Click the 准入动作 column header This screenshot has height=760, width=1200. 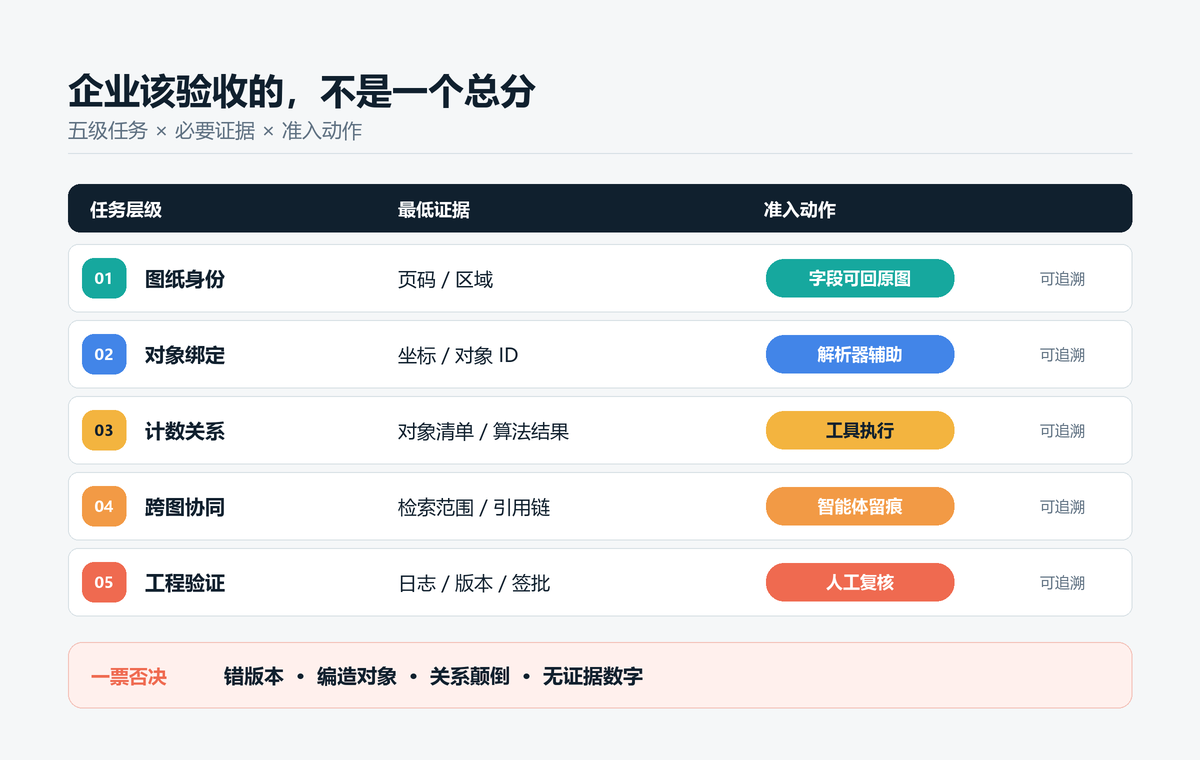(800, 209)
